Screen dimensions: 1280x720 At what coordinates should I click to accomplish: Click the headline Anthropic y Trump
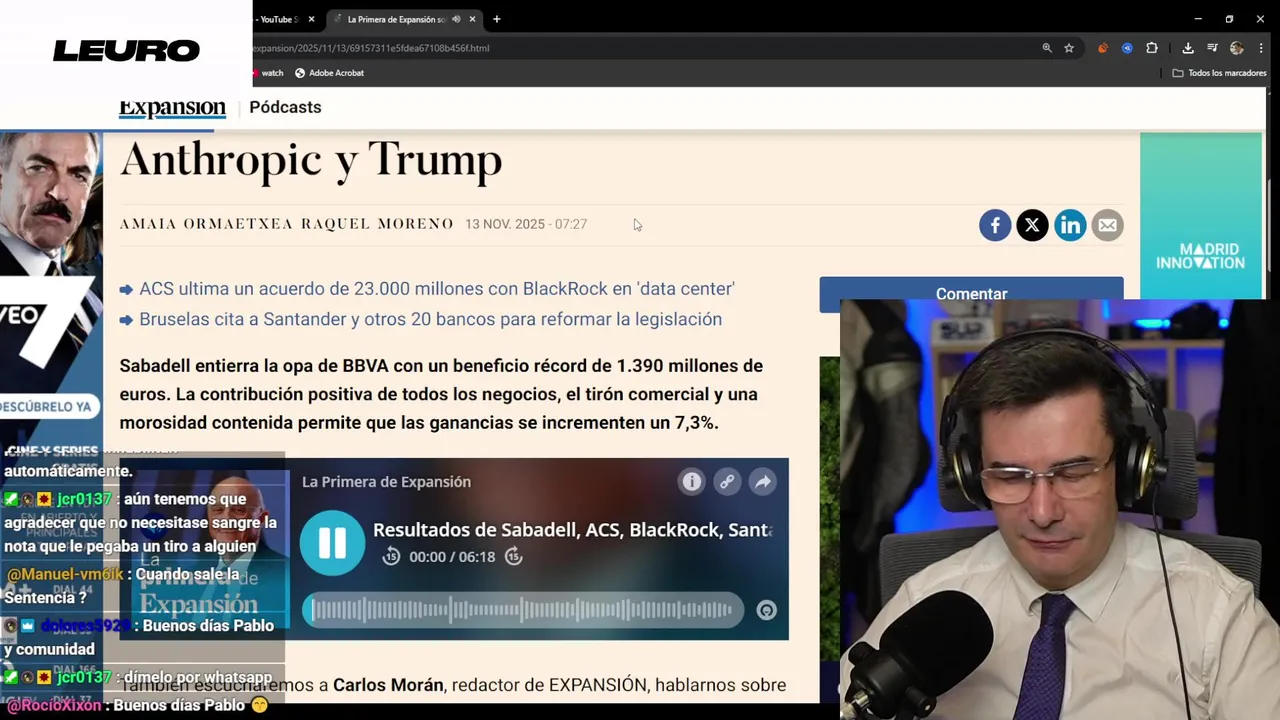pyautogui.click(x=311, y=160)
